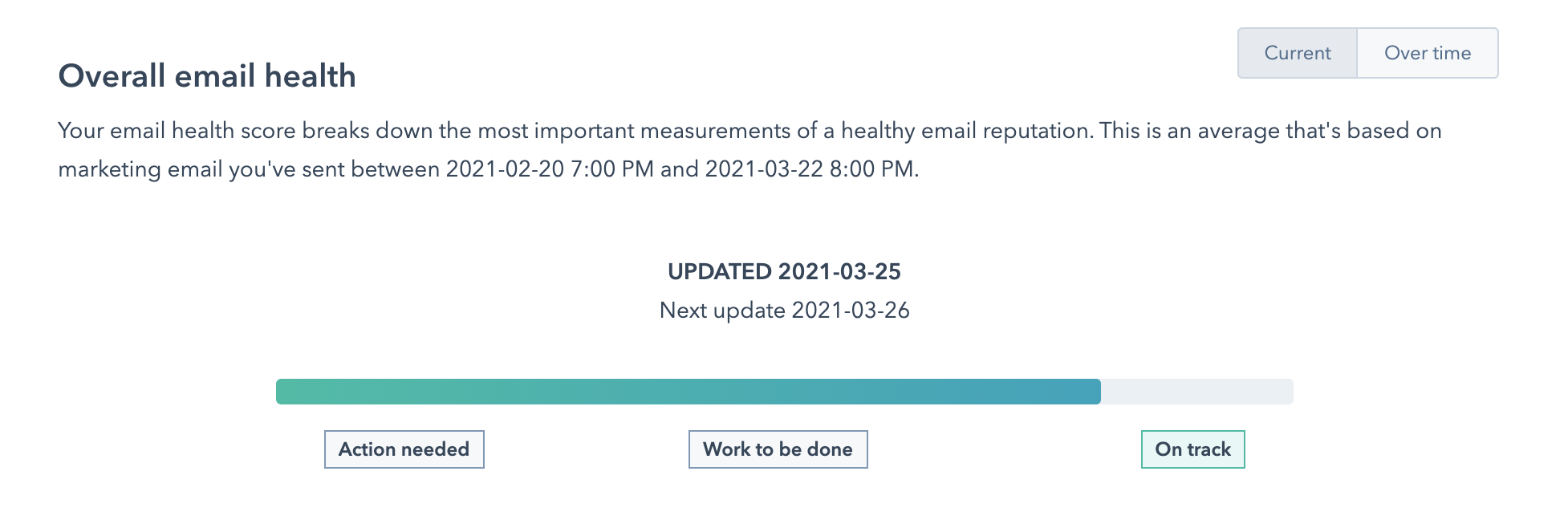Viewport: 1568px width, 520px height.
Task: Click the Overall email health heading
Action: coord(207,76)
